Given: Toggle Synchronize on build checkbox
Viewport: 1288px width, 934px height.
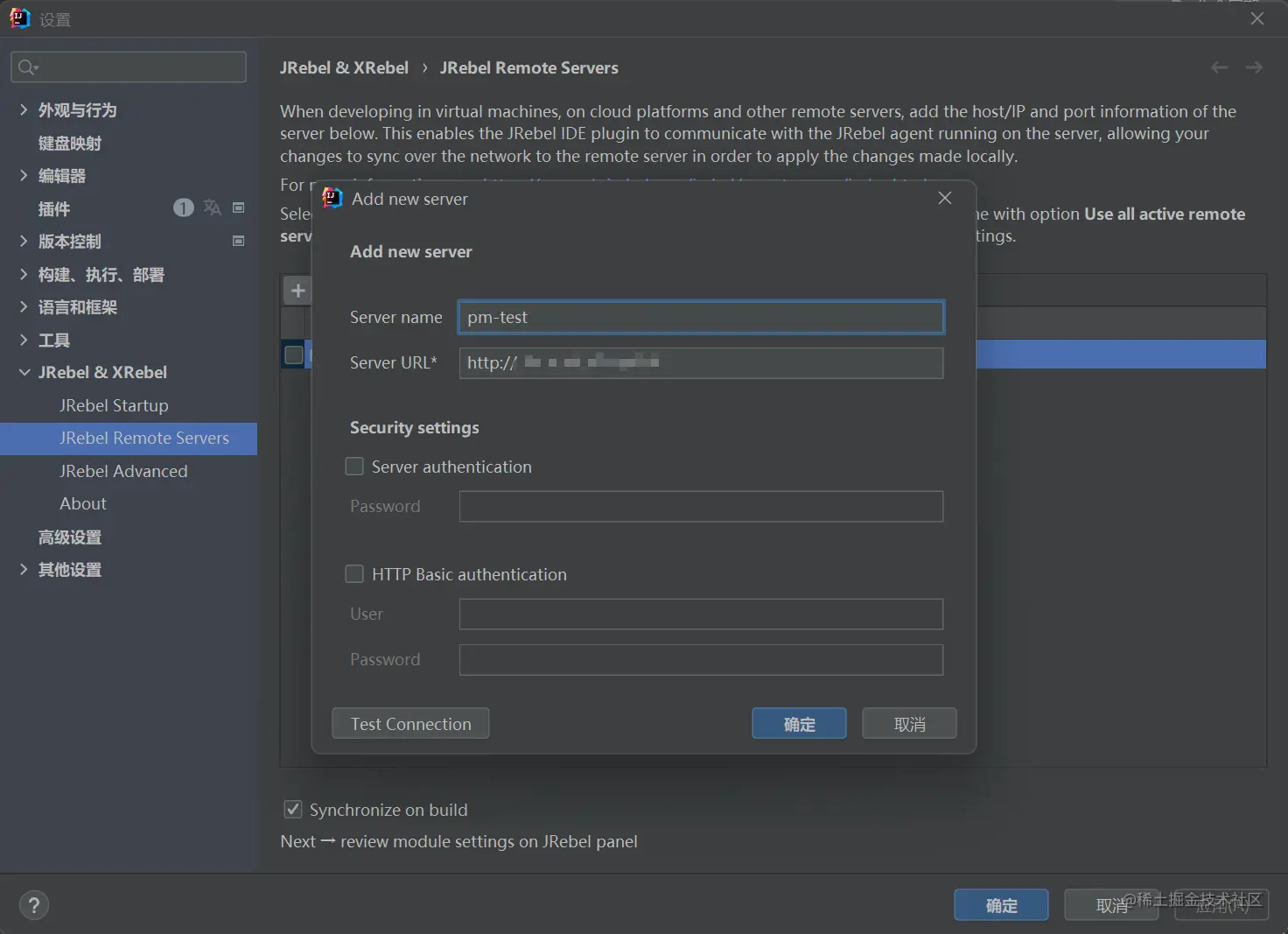Looking at the screenshot, I should coord(293,810).
